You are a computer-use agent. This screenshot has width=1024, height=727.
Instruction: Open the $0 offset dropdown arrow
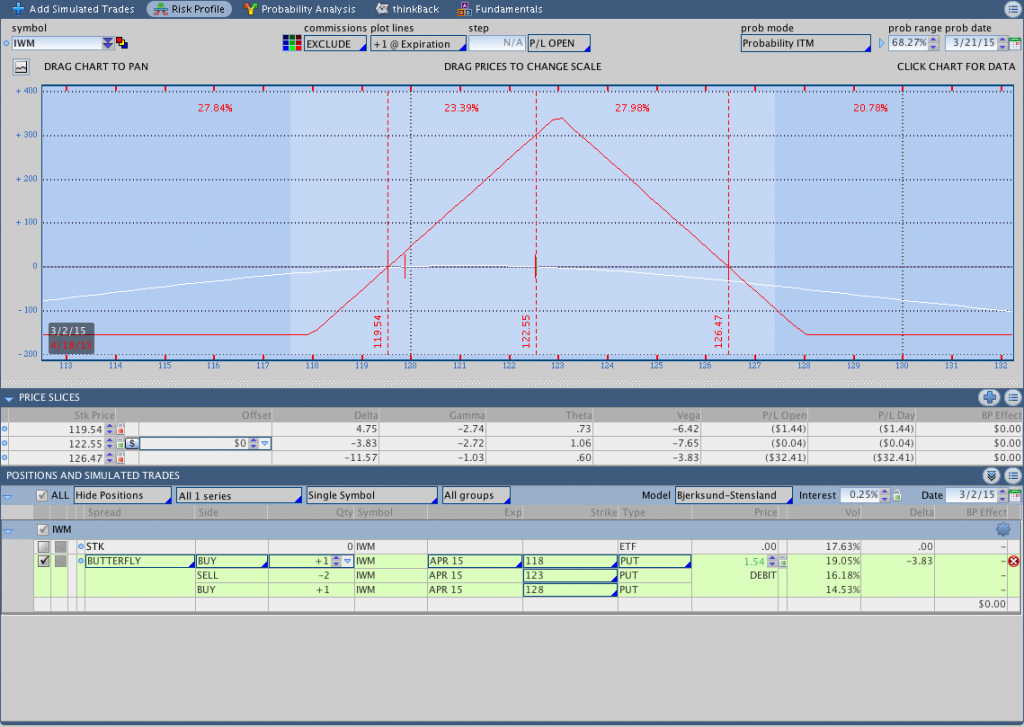[x=264, y=444]
